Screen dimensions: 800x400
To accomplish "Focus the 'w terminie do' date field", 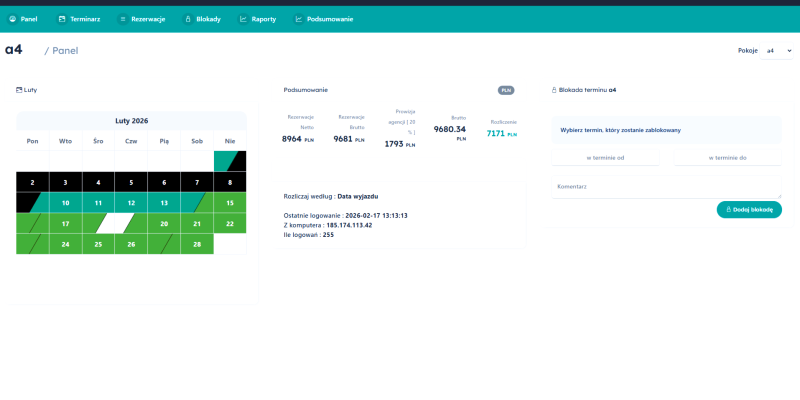I will click(727, 157).
